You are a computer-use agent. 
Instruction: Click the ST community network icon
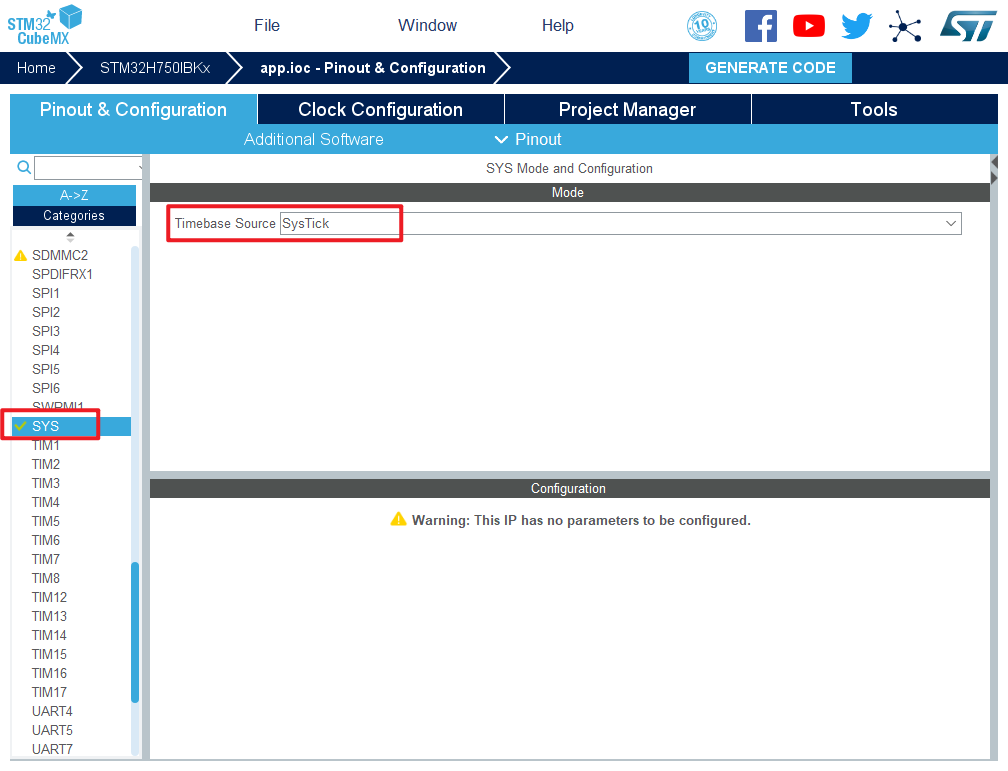pos(905,27)
